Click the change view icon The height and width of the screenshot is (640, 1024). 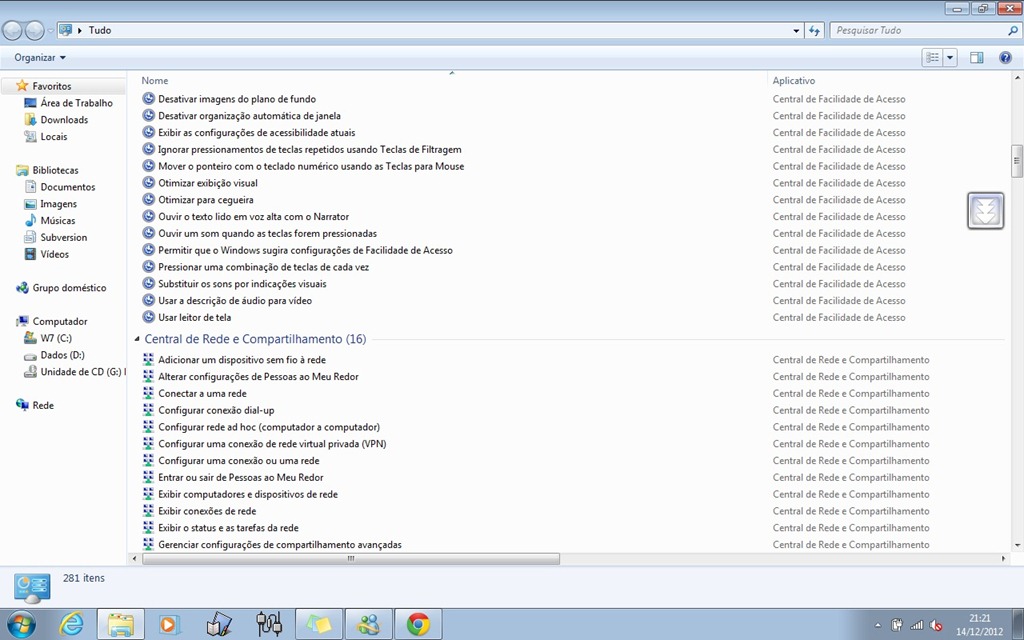point(933,57)
